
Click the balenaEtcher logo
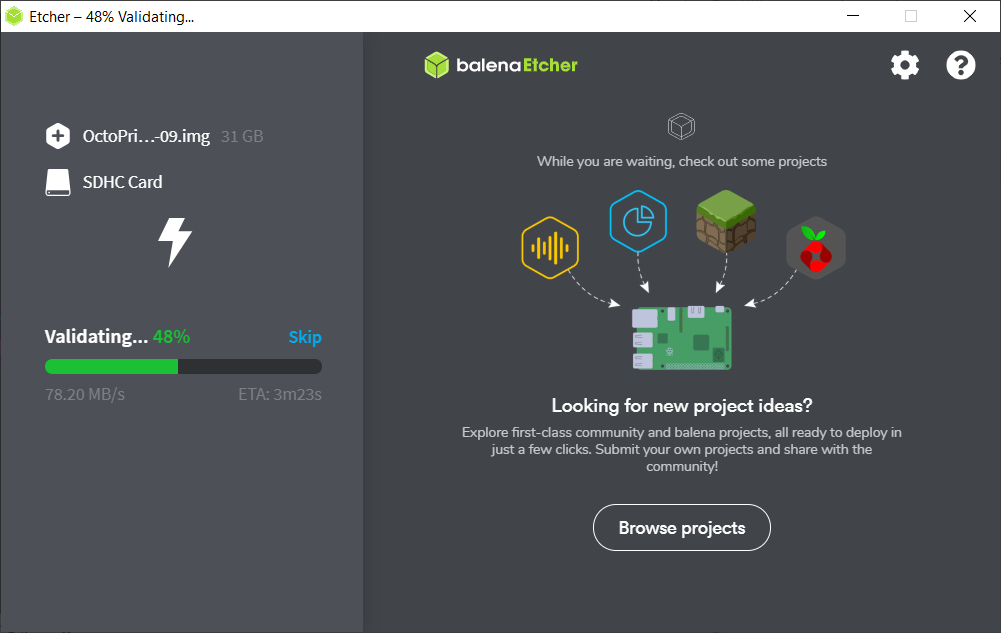click(501, 66)
